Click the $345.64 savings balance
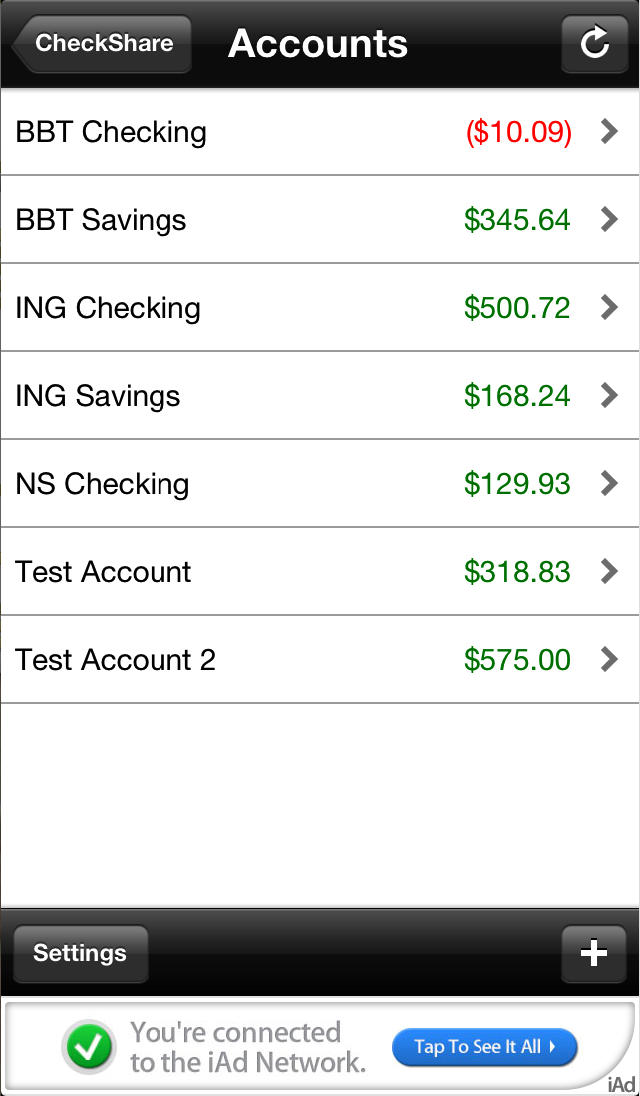The height and width of the screenshot is (1096, 640). tap(517, 220)
